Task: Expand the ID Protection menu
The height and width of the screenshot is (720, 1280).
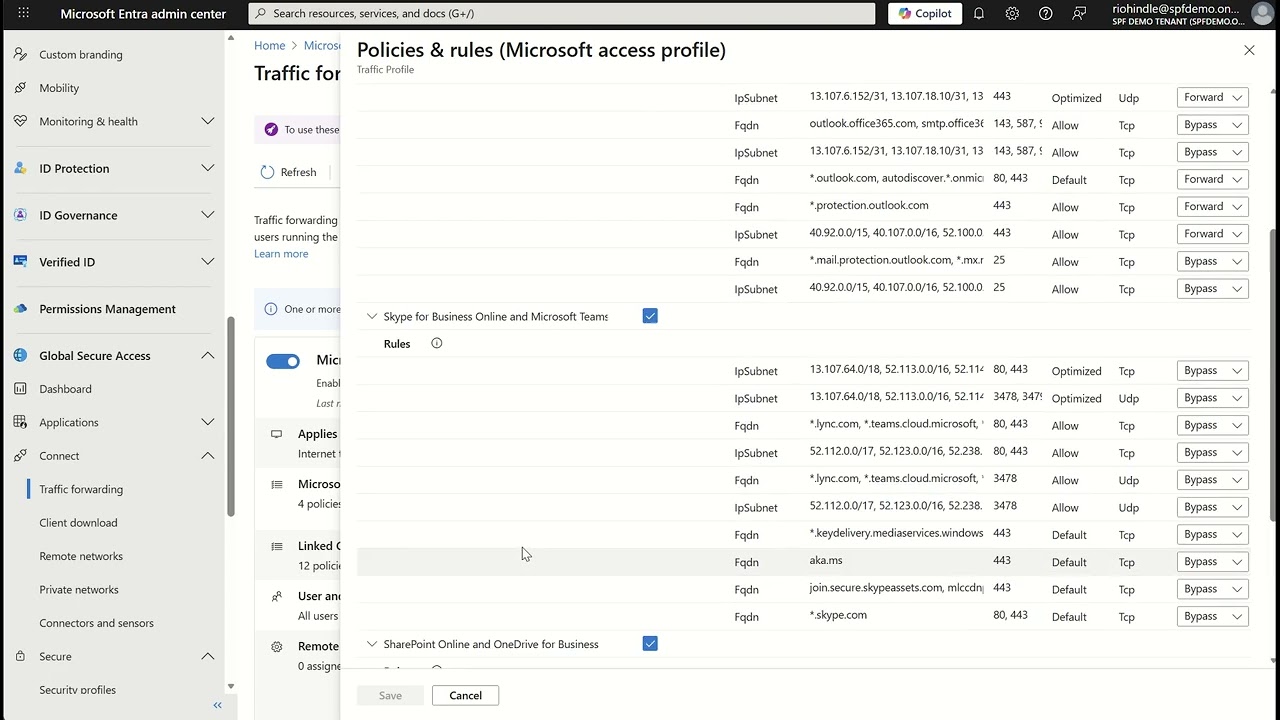Action: point(208,168)
